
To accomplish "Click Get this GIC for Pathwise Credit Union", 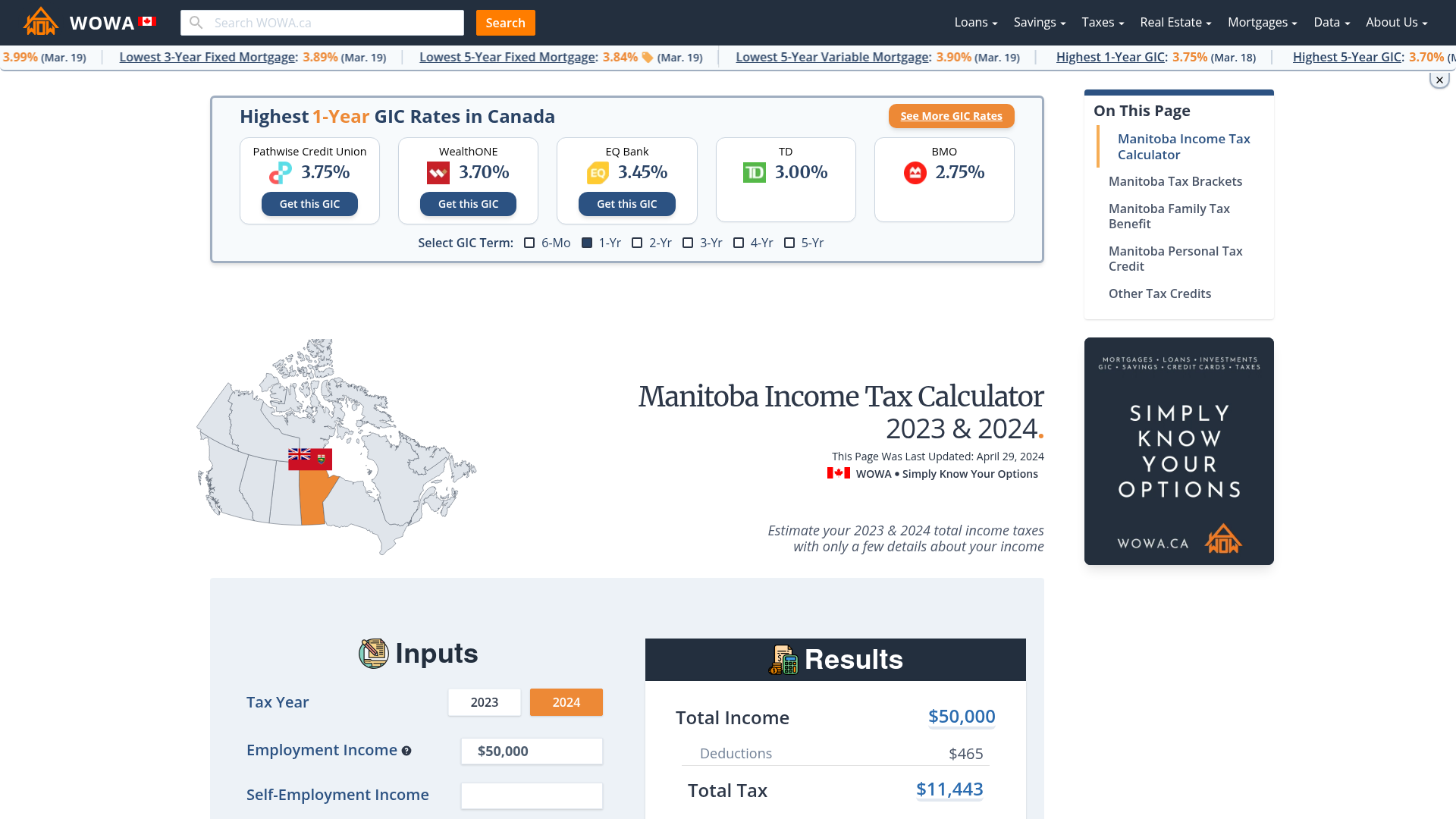I will pyautogui.click(x=309, y=204).
